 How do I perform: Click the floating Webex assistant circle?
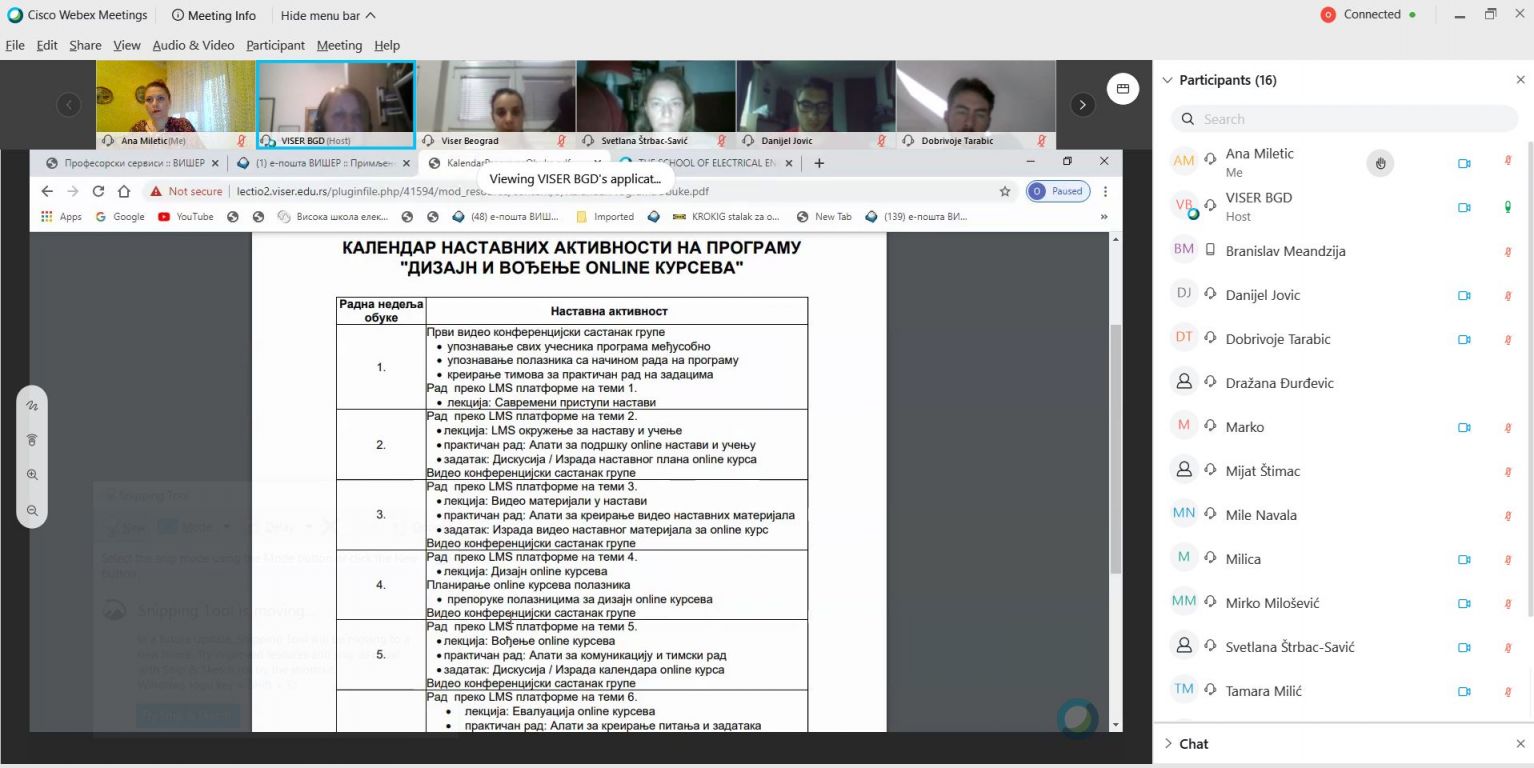tap(1078, 718)
